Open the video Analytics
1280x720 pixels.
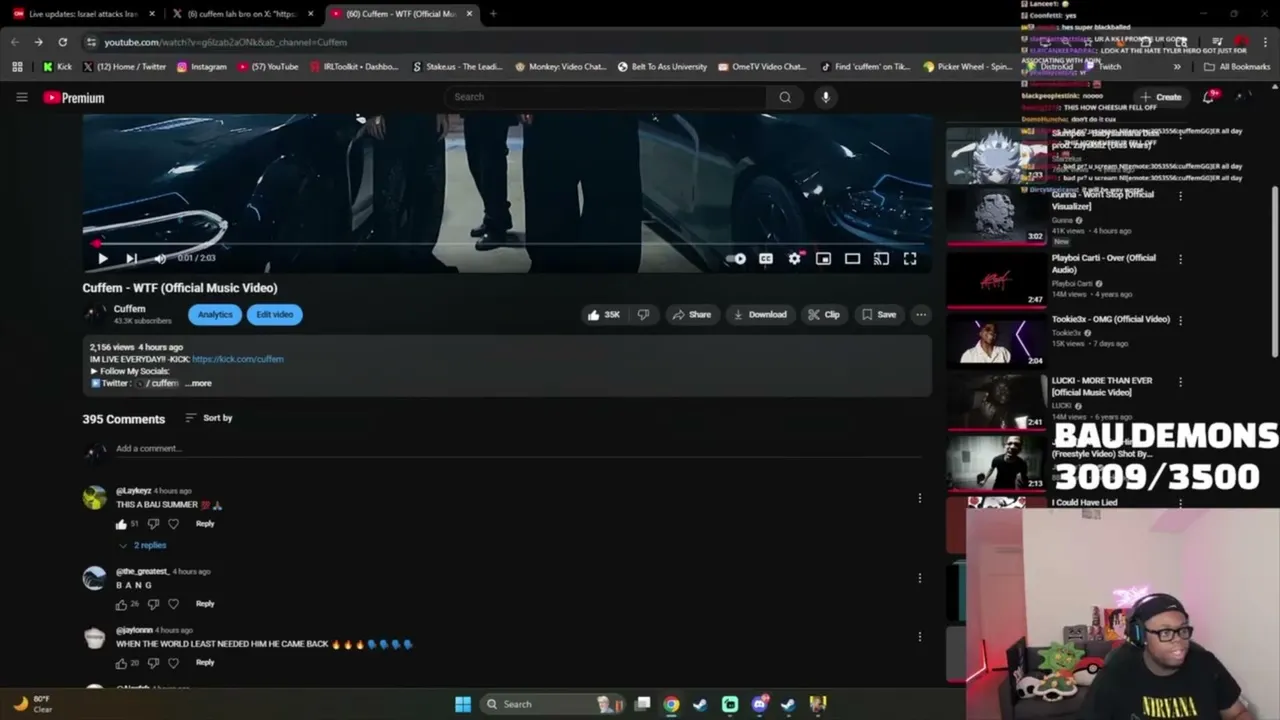point(215,314)
